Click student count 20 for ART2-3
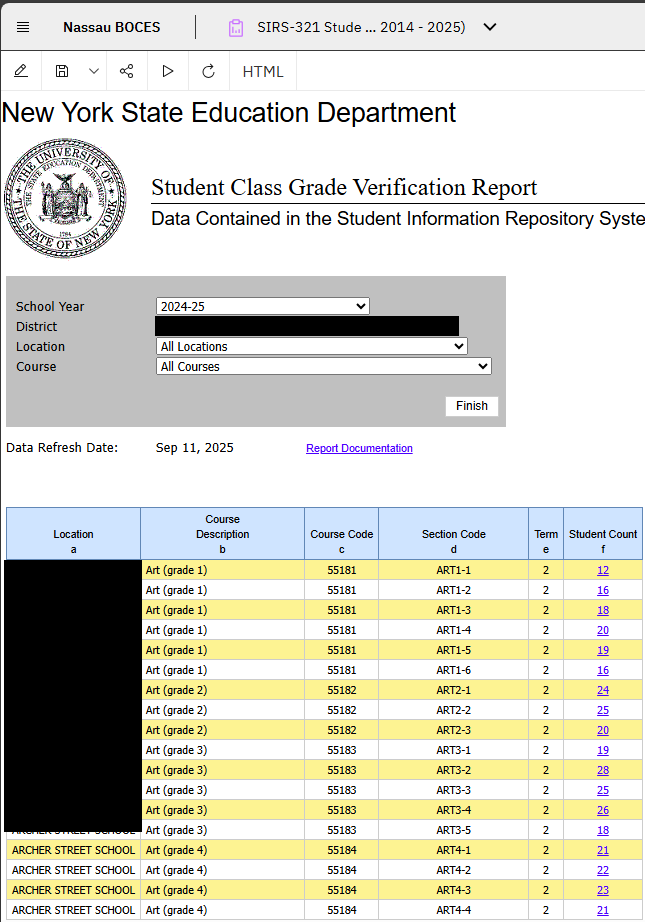The height and width of the screenshot is (922, 645). point(603,730)
